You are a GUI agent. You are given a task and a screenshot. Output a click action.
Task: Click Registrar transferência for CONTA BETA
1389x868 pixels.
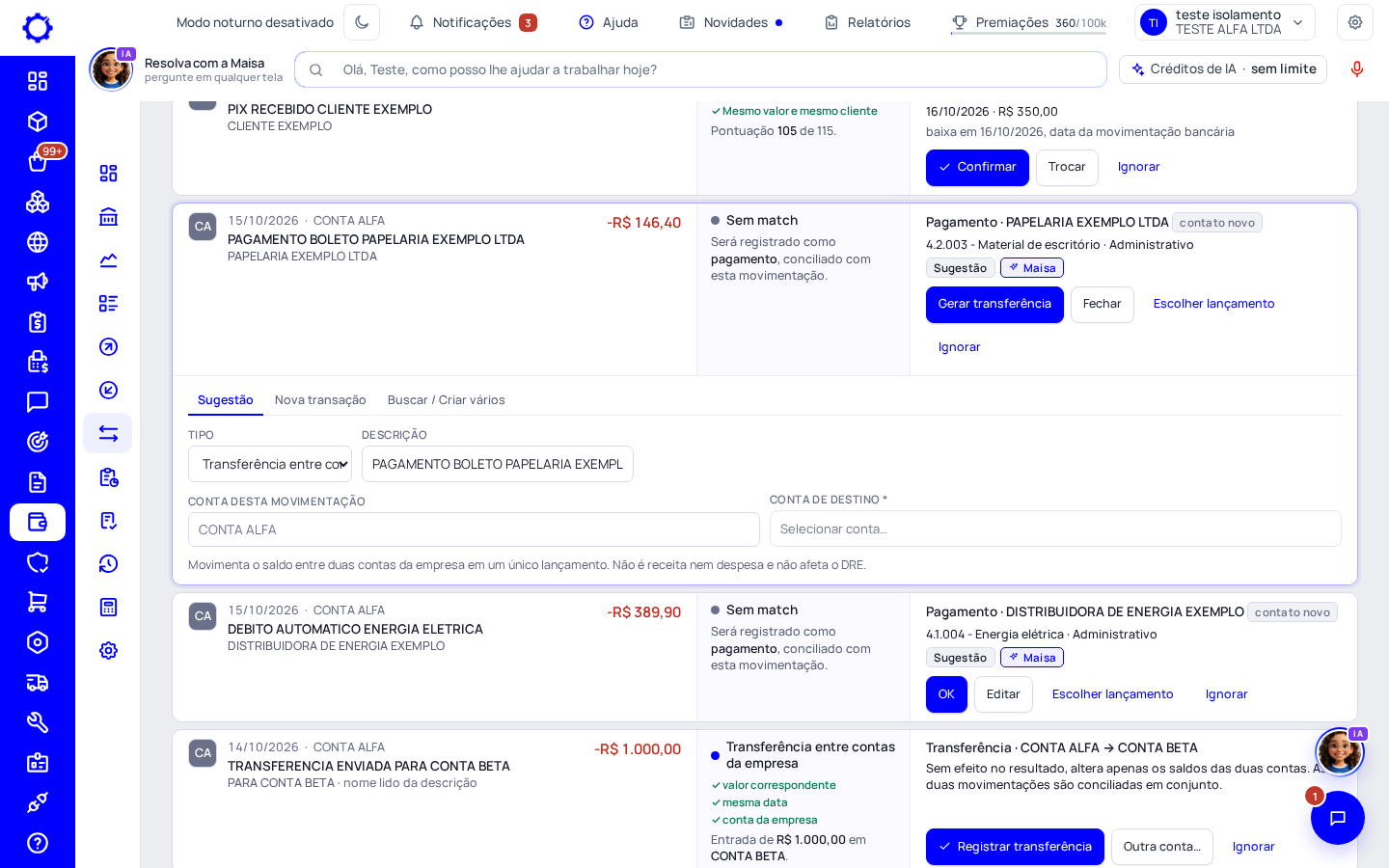1015,847
